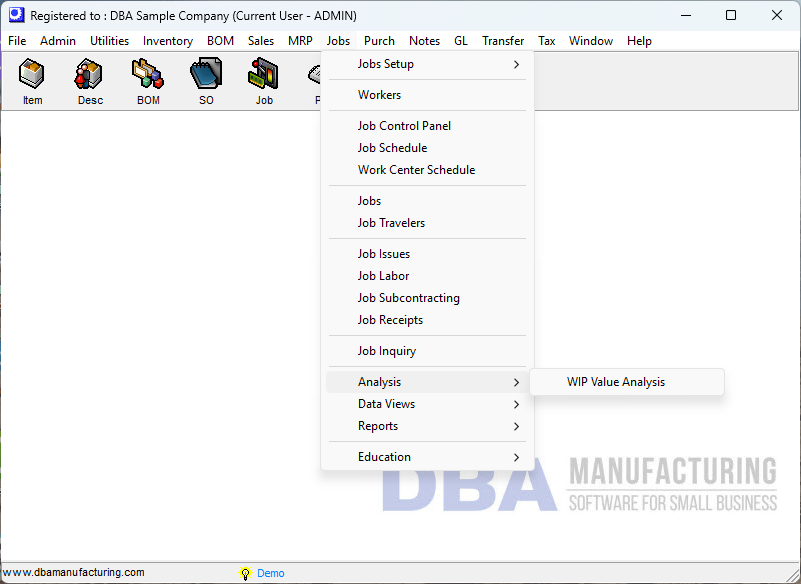Open the Window menu
Image resolution: width=801 pixels, height=584 pixels.
pos(591,41)
